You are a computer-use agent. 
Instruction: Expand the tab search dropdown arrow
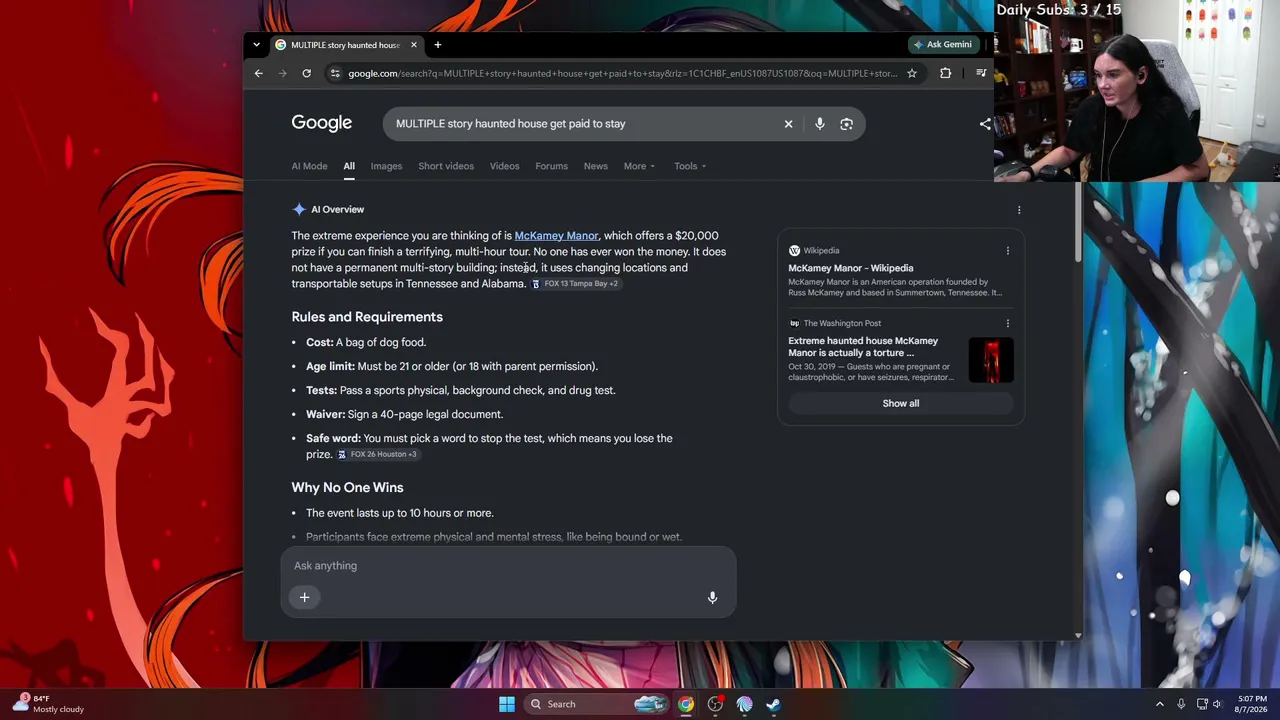click(256, 45)
